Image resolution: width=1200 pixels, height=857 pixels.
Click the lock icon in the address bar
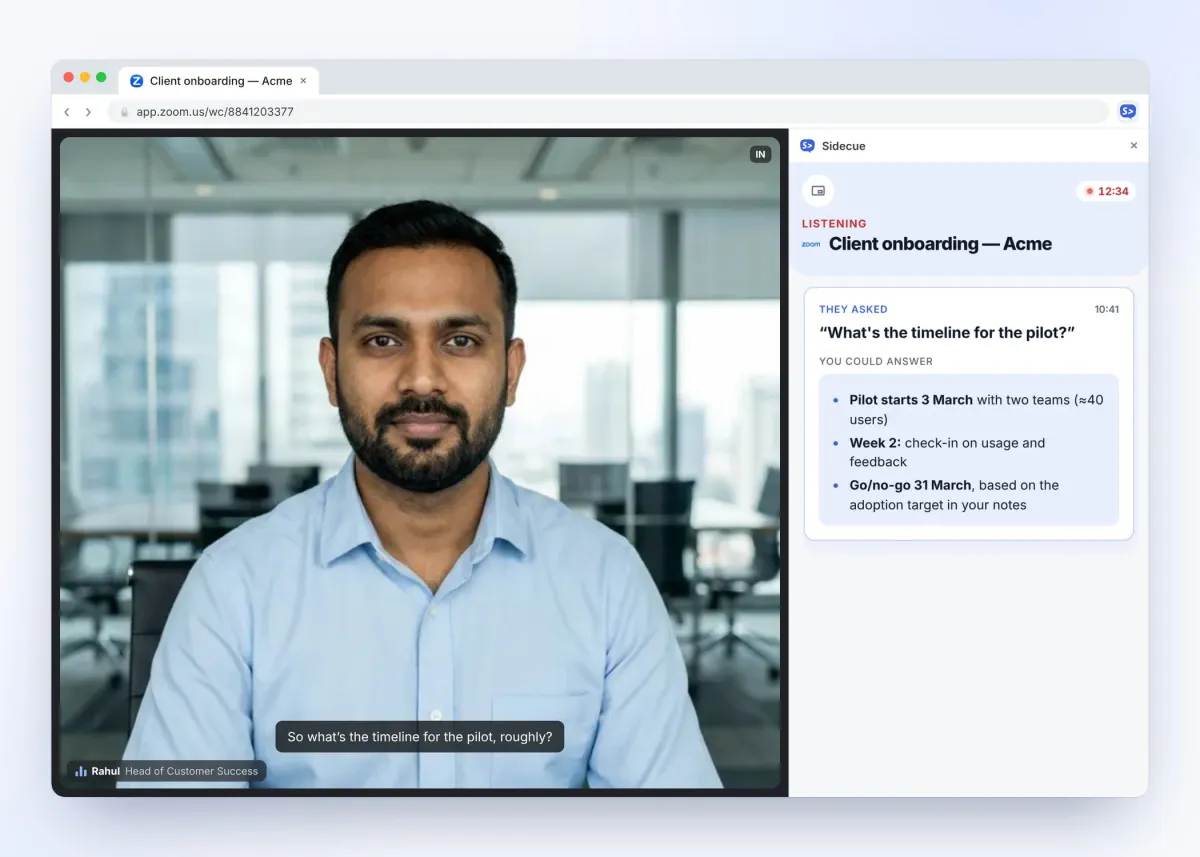pyautogui.click(x=124, y=112)
